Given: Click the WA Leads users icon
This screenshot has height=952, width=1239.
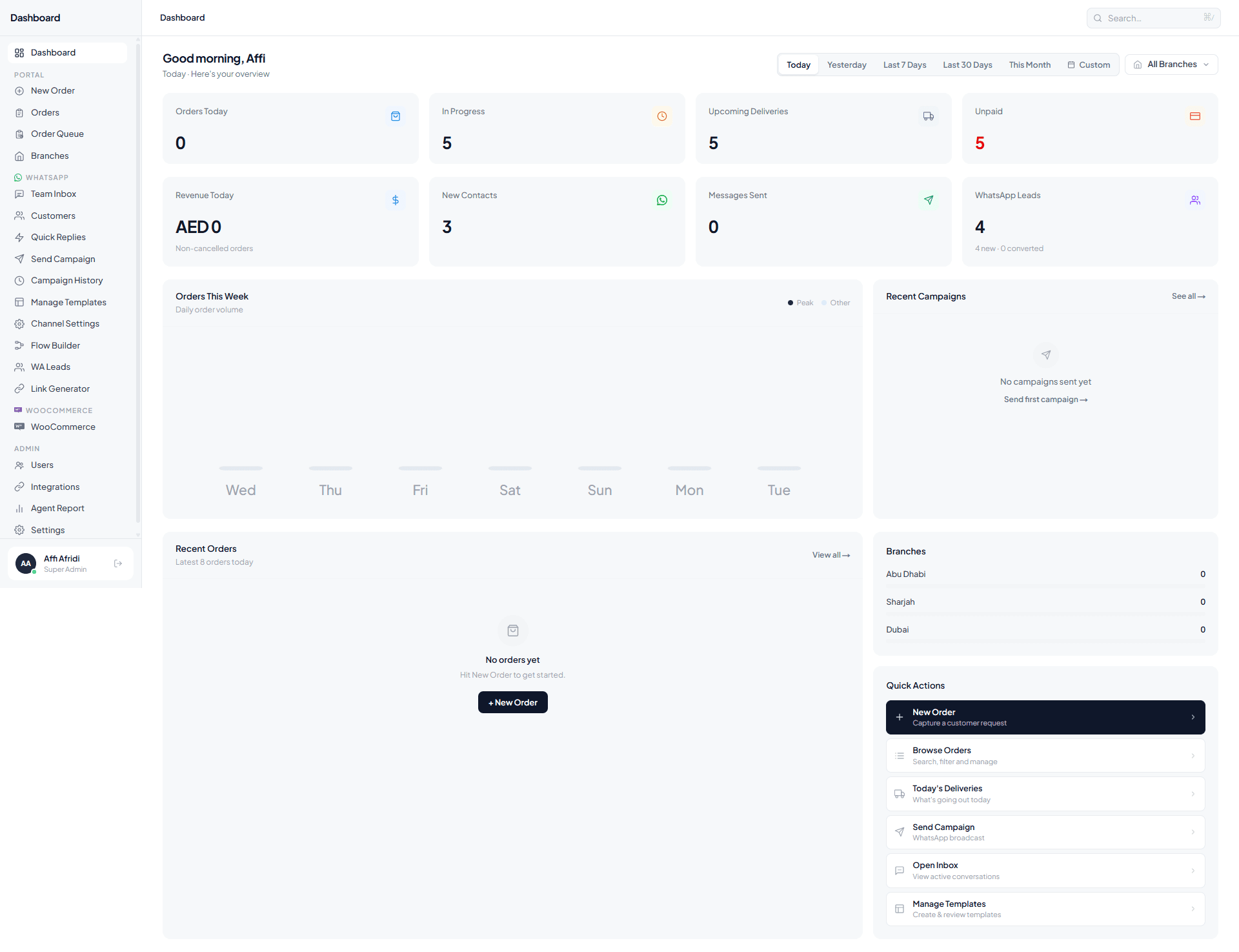Looking at the screenshot, I should pos(19,367).
